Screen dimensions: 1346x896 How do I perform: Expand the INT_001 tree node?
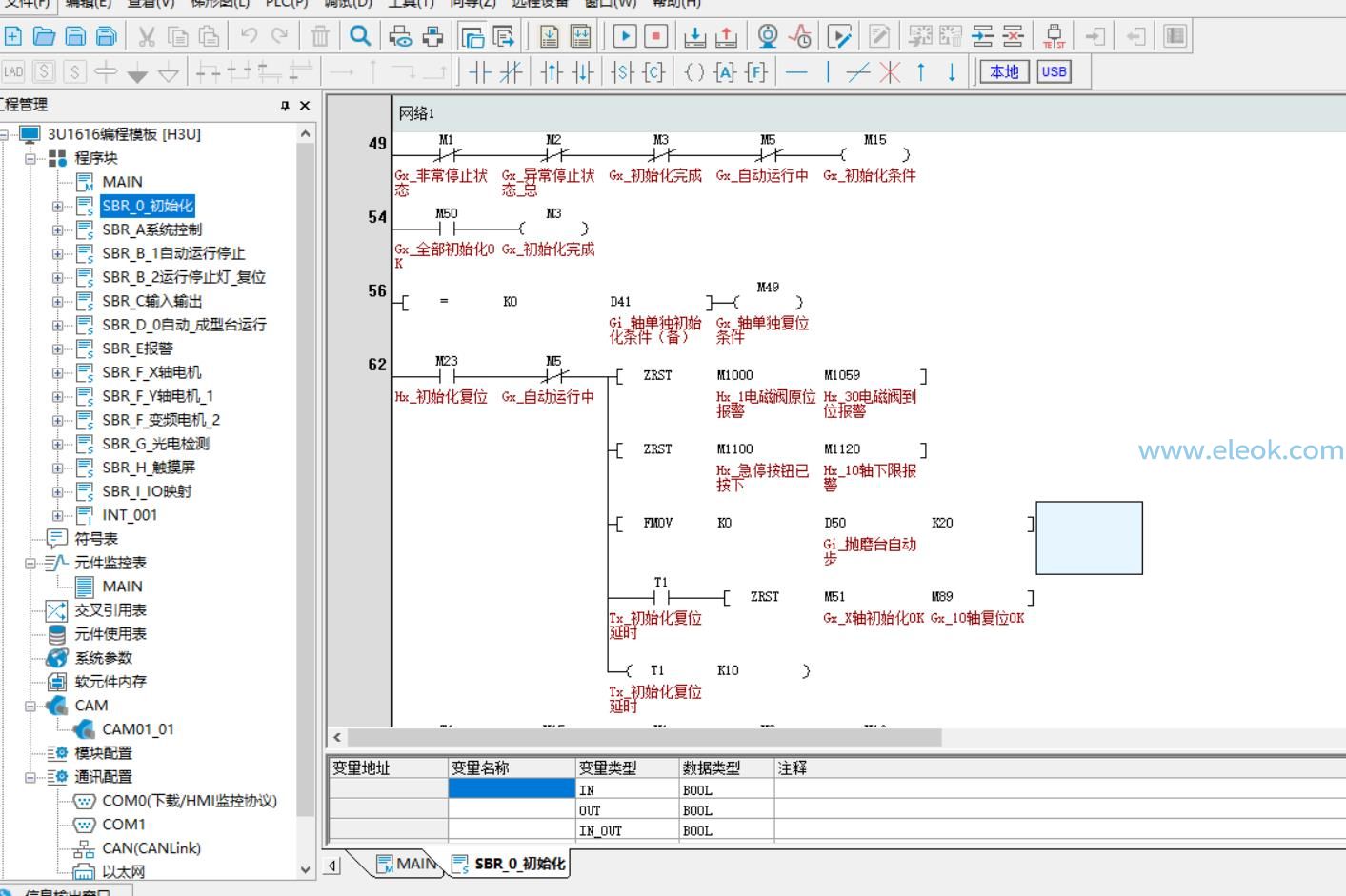(58, 515)
